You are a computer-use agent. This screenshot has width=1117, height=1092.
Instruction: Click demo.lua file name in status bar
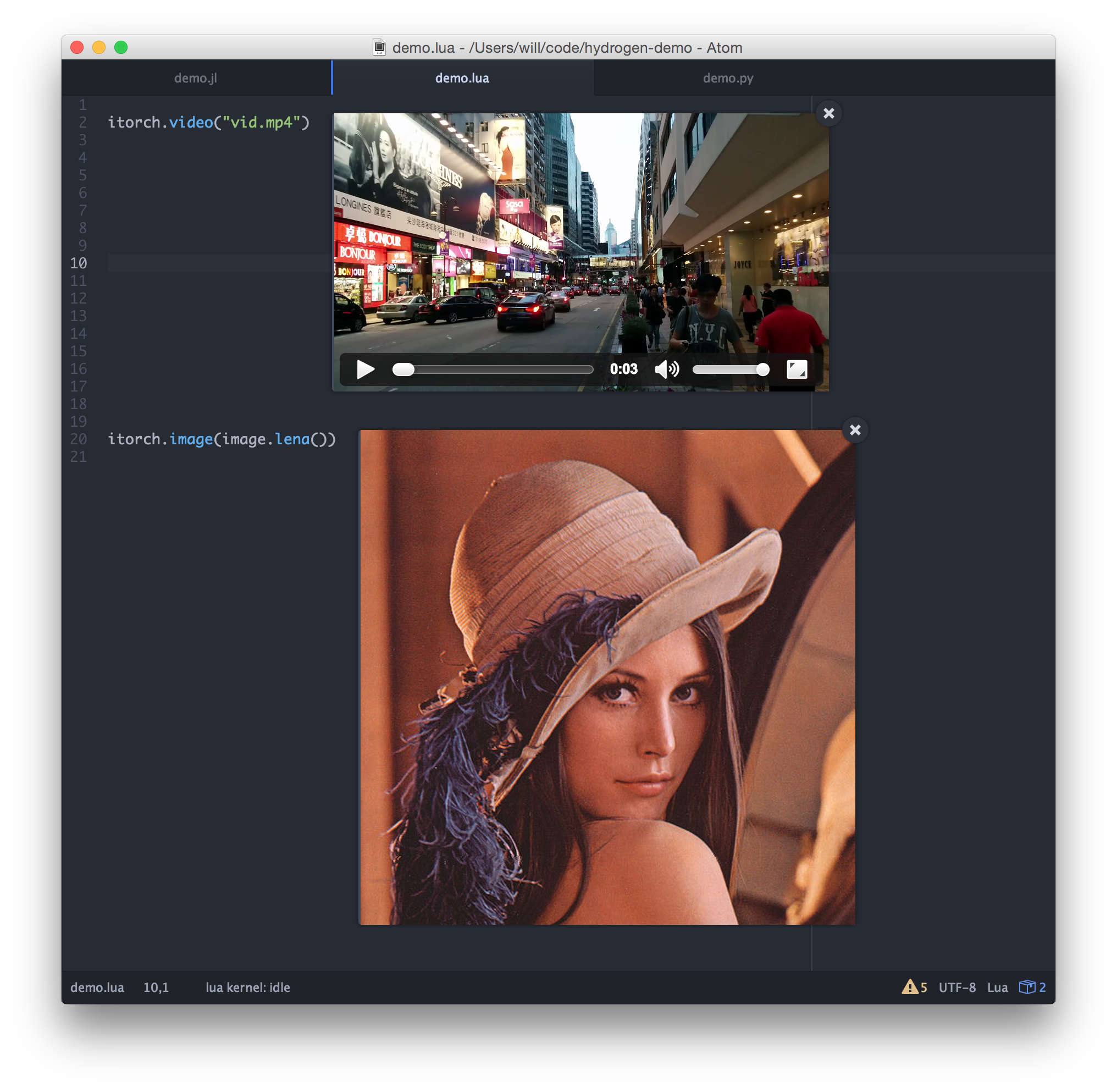click(x=97, y=988)
